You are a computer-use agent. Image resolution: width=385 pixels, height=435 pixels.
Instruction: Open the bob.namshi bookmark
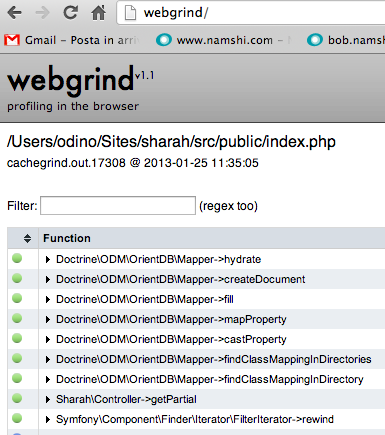(x=346, y=40)
